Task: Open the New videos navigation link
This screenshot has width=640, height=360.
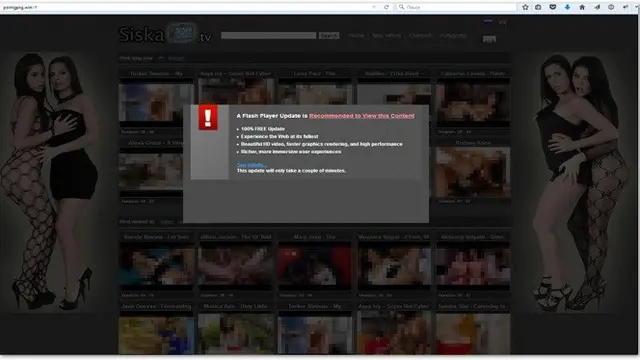Action: [387, 36]
